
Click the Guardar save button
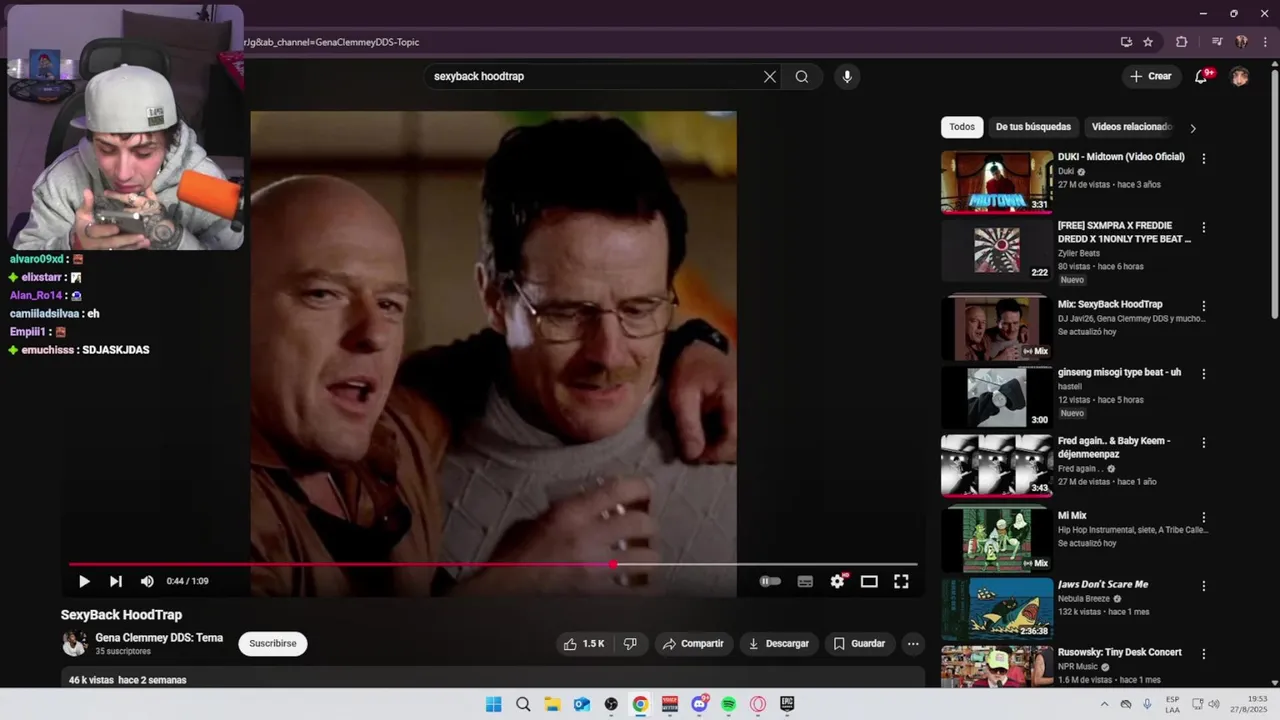tap(859, 644)
